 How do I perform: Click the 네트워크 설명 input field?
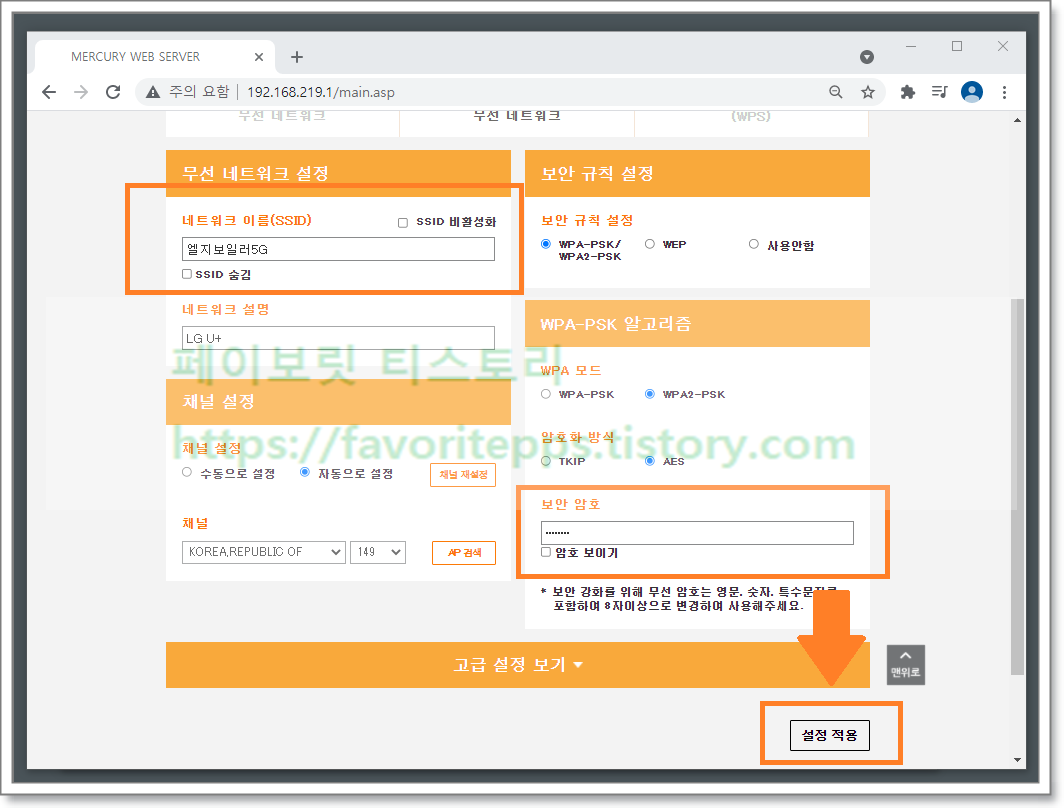pos(338,338)
